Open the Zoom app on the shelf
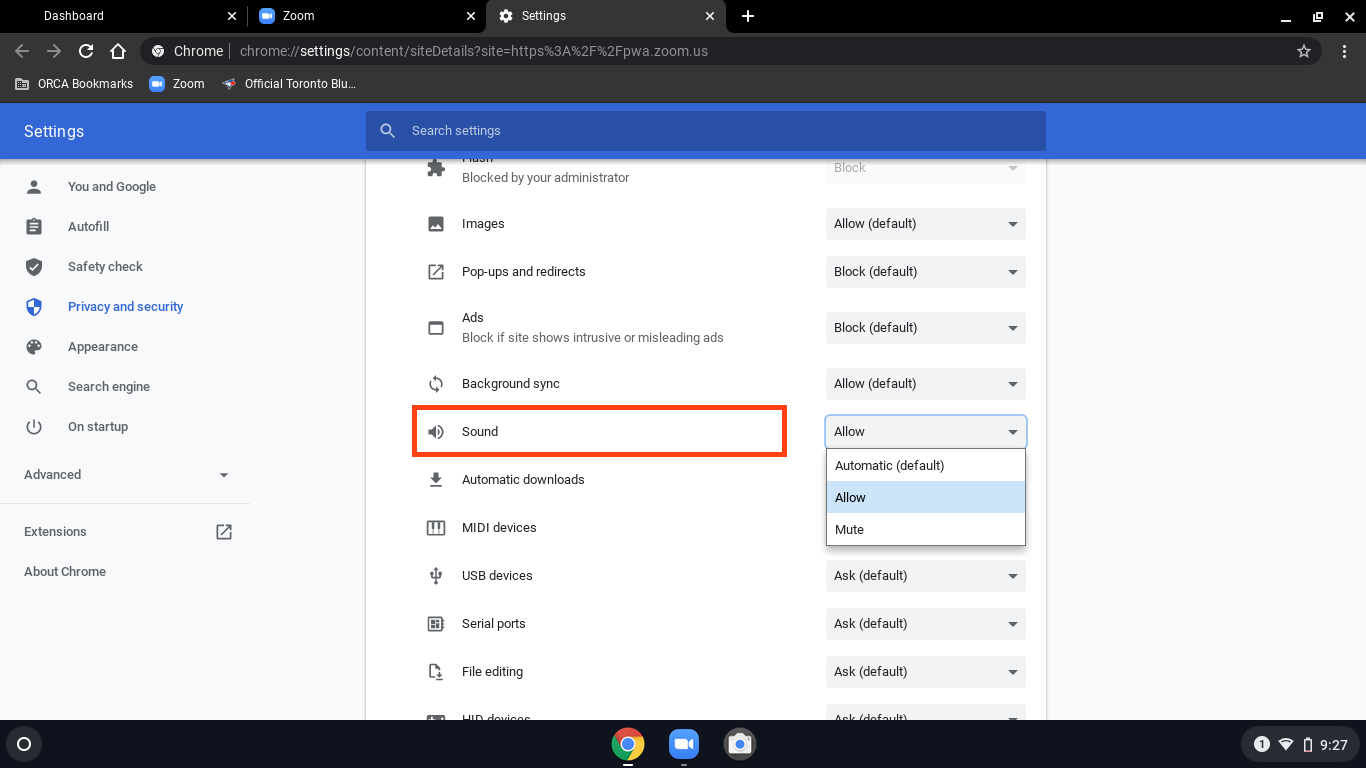The image size is (1366, 768). click(x=684, y=744)
